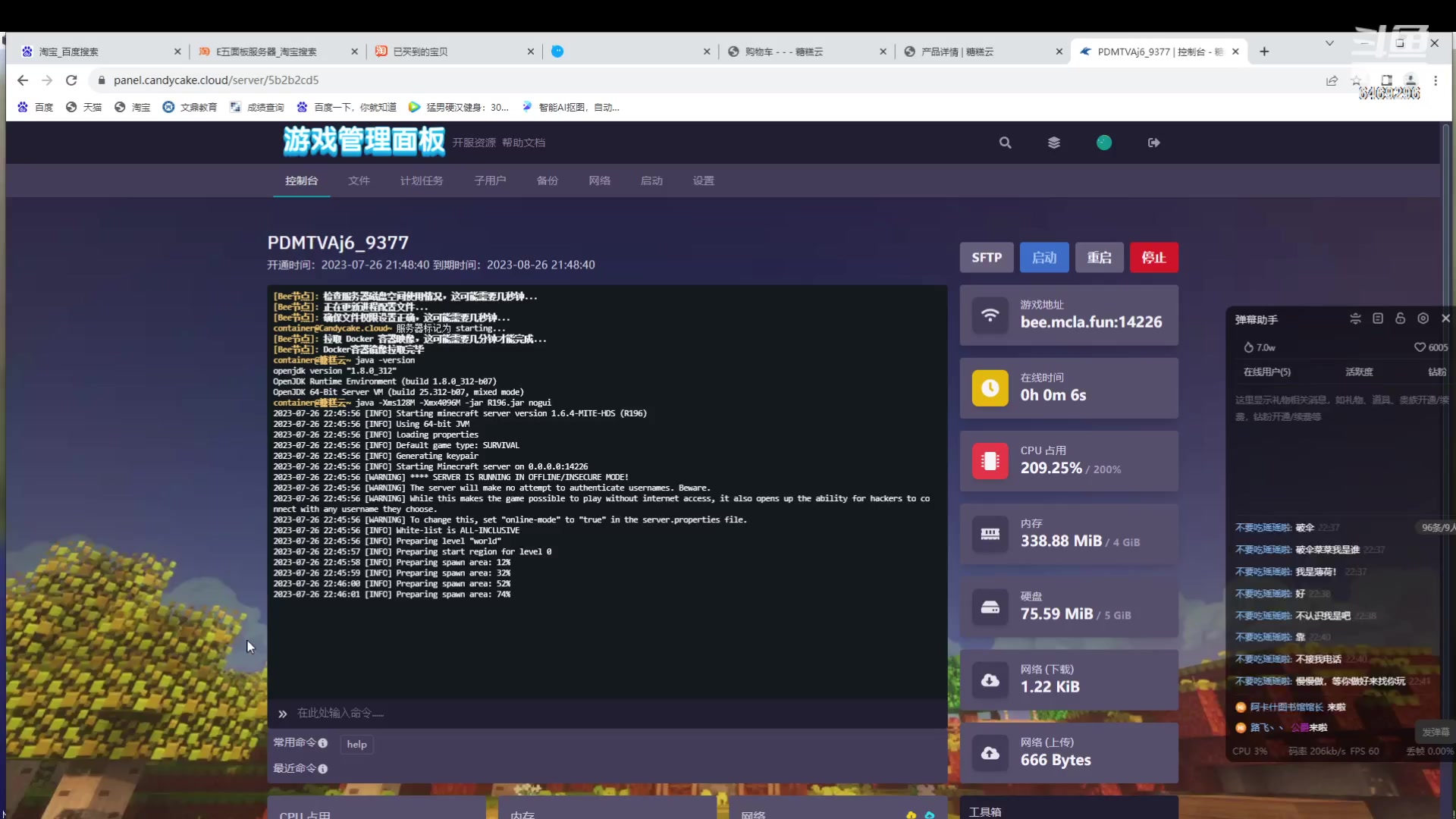The height and width of the screenshot is (819, 1456).
Task: Switch to the 设置 tab
Action: [703, 180]
